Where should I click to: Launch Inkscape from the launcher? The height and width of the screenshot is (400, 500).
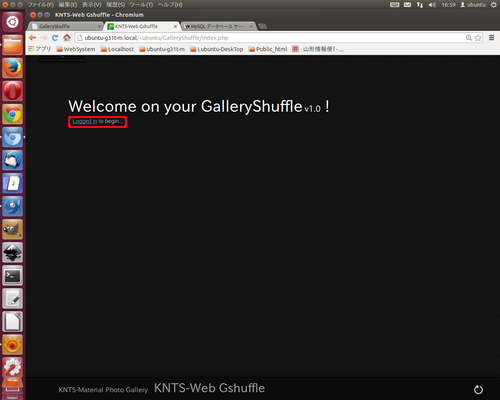point(13,252)
